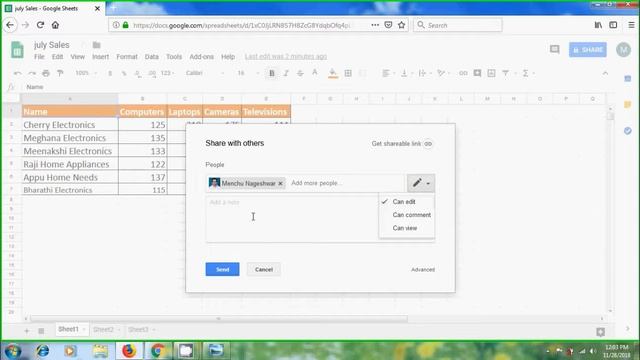
Task: Collapse the toolbar with the arrow
Action: click(605, 73)
